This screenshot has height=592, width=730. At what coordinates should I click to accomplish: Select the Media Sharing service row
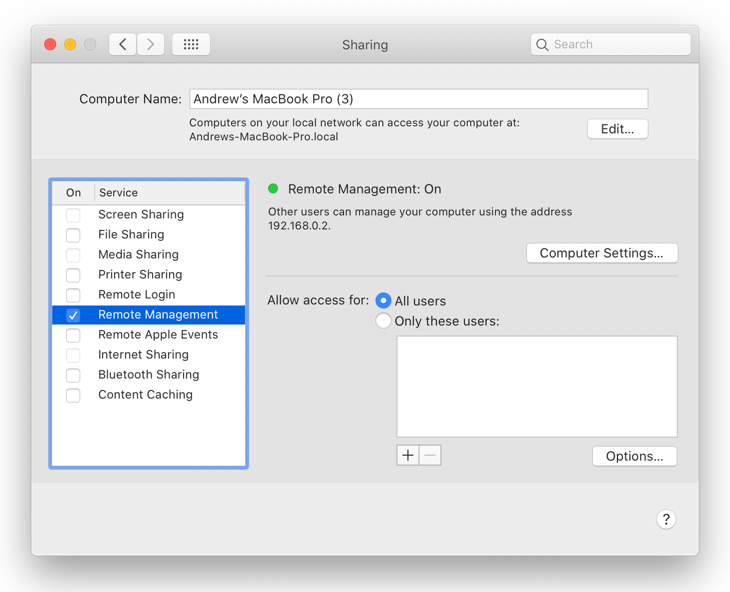(149, 255)
